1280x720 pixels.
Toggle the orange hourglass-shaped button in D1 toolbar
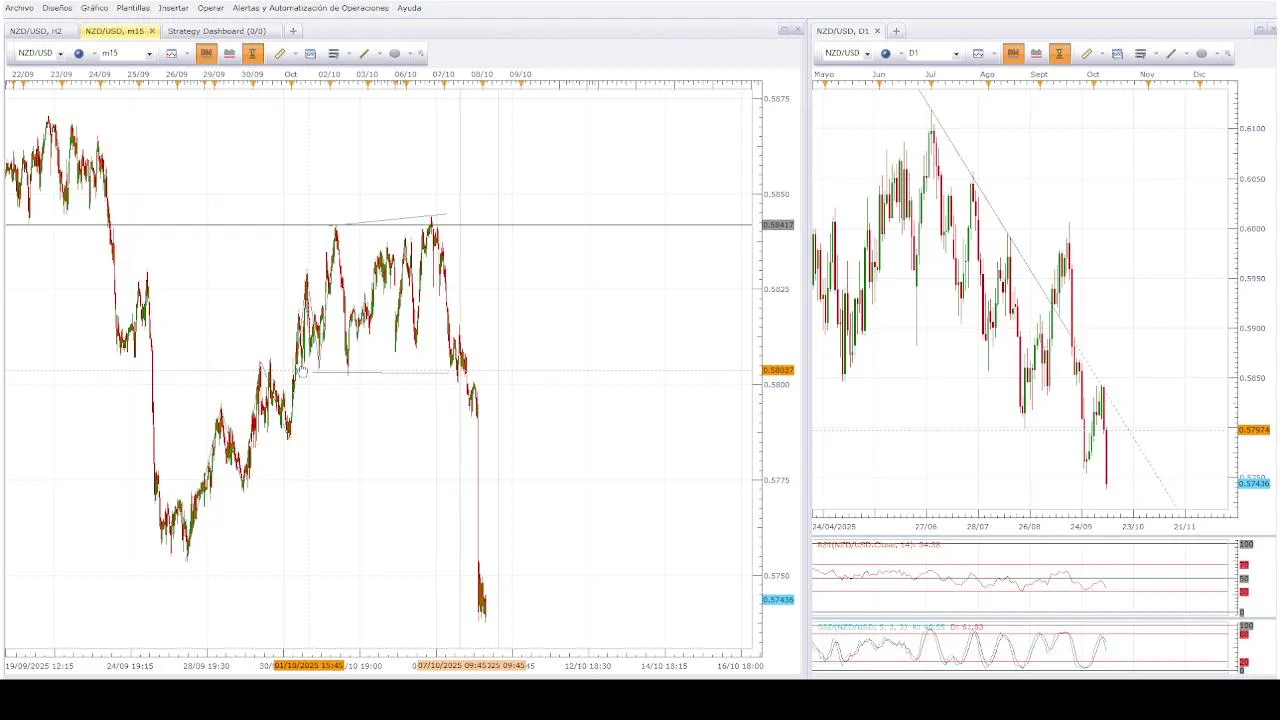click(1060, 54)
